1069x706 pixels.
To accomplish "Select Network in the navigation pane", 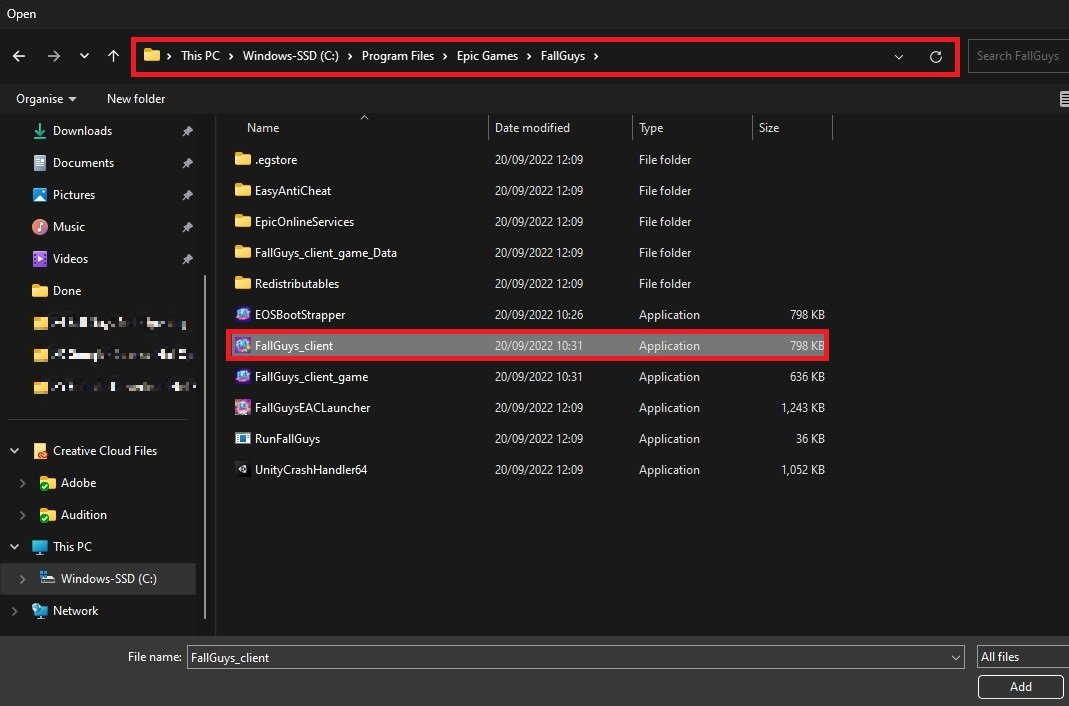I will (75, 611).
